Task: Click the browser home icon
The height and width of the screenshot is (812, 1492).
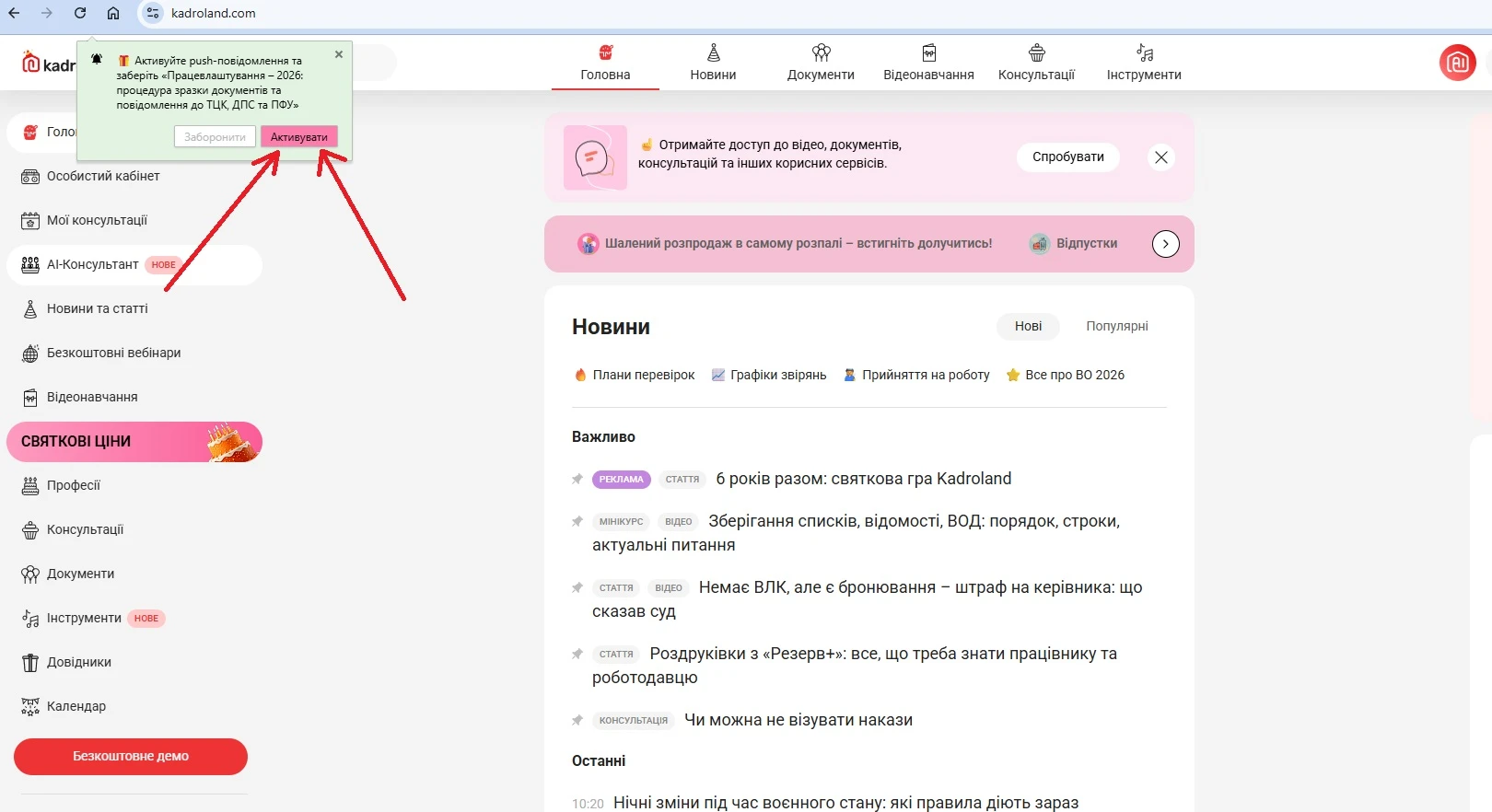Action: (113, 13)
